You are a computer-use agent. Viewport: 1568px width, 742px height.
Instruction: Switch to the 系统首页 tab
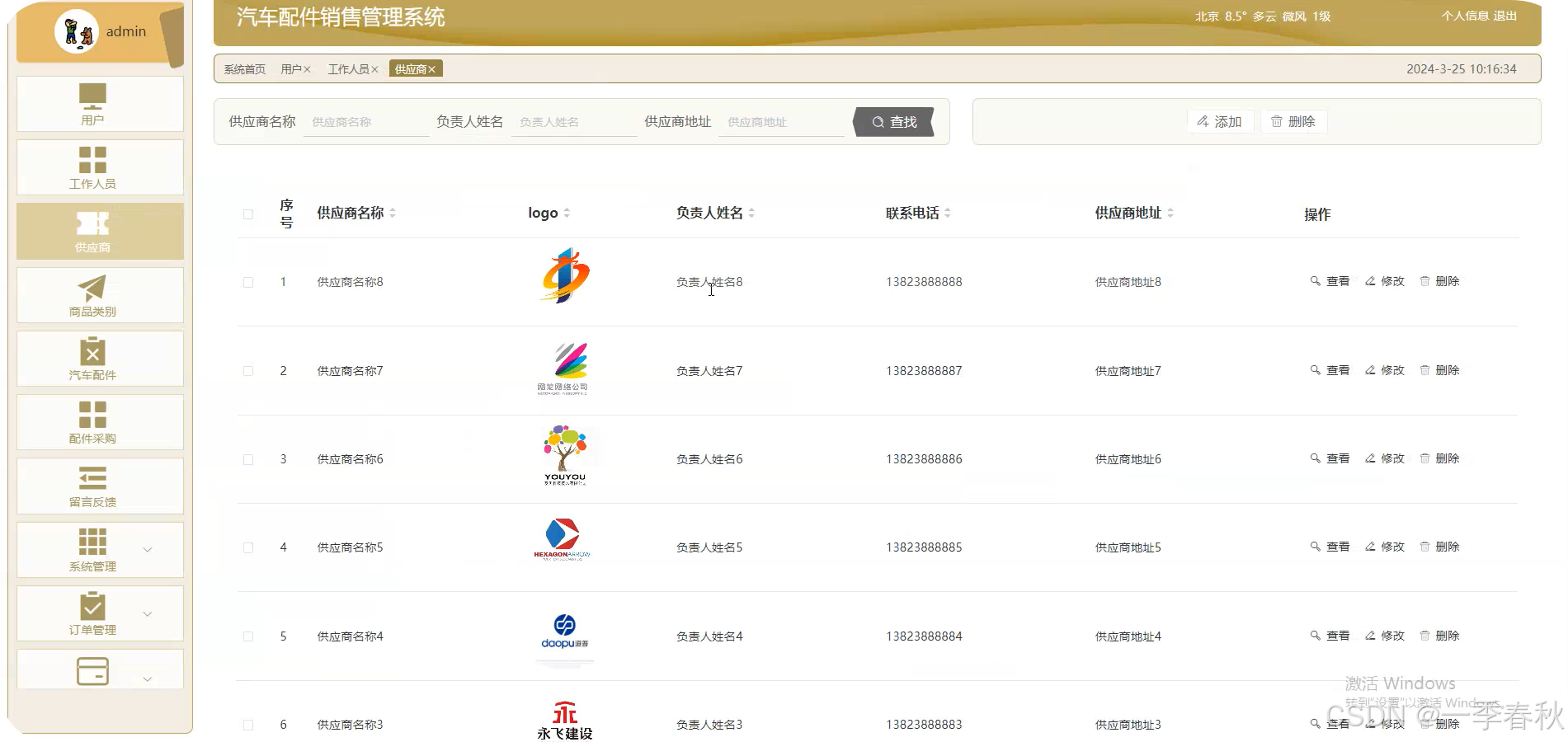click(242, 69)
